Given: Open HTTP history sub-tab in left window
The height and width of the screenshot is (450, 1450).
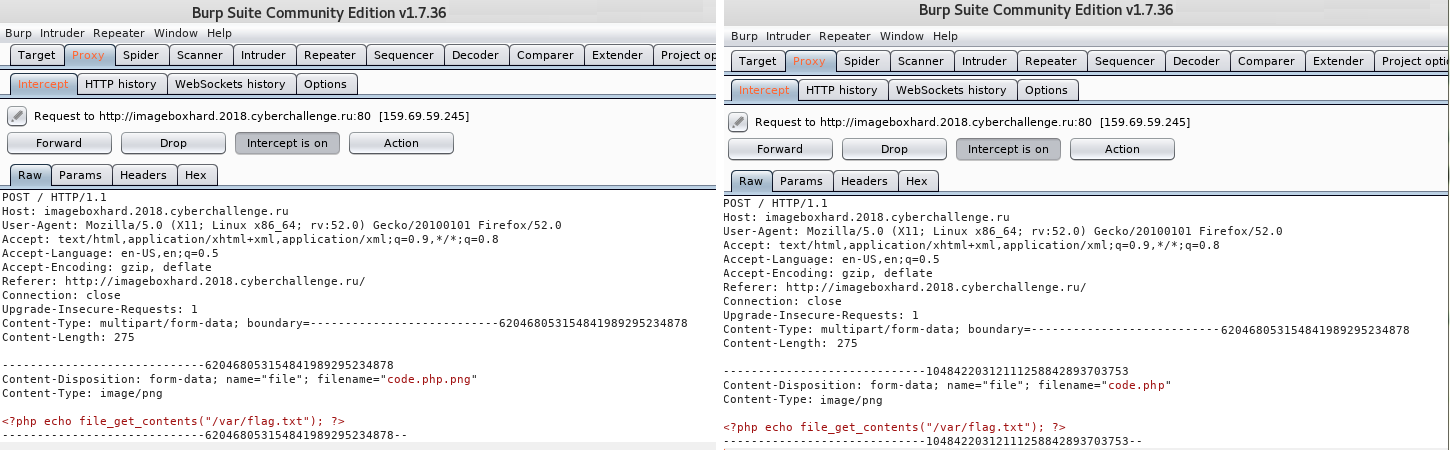Looking at the screenshot, I should pos(121,84).
